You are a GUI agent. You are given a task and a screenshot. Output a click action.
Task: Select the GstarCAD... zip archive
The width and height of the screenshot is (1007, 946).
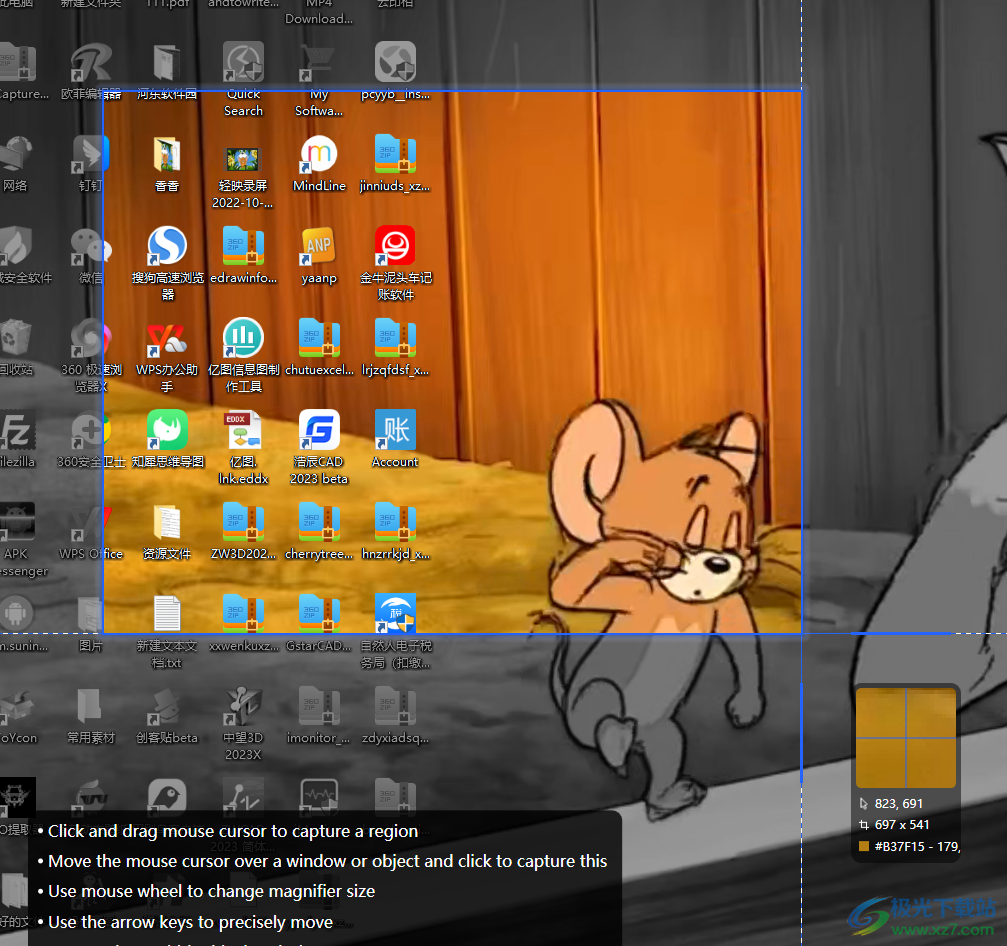pyautogui.click(x=319, y=614)
